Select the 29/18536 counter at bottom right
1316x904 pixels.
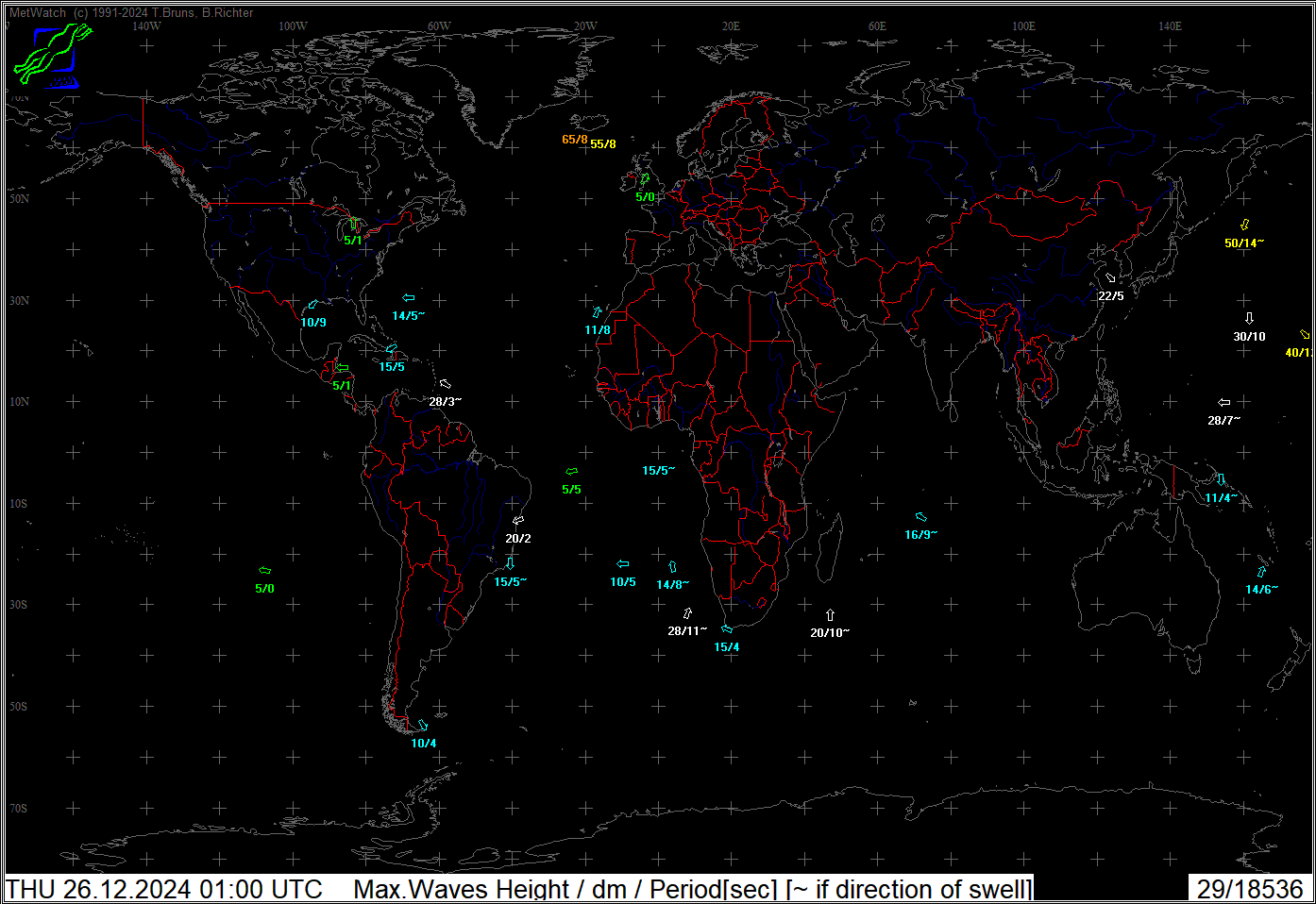1250,889
